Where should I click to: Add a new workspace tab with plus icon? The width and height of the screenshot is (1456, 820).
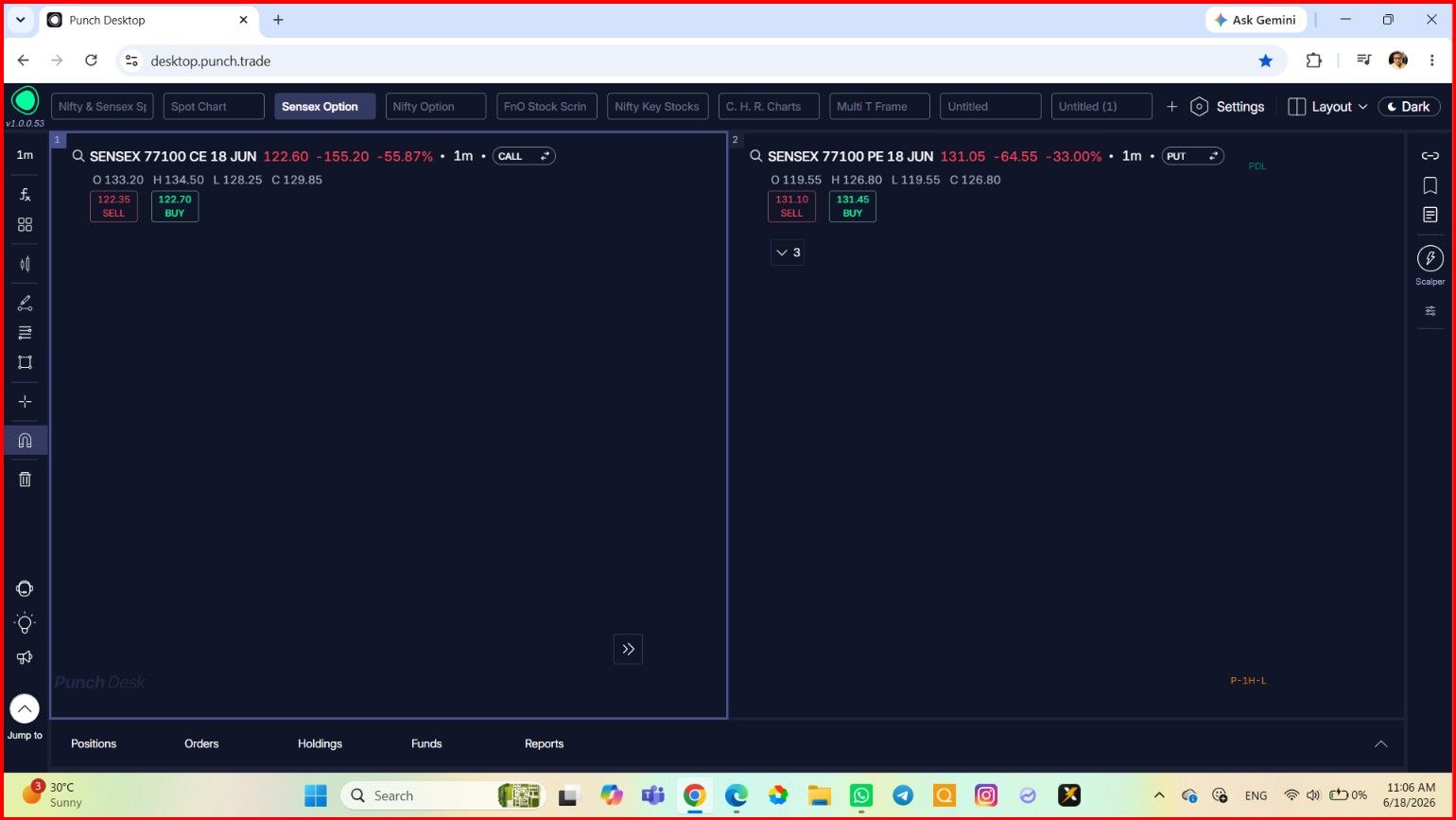pos(1172,107)
